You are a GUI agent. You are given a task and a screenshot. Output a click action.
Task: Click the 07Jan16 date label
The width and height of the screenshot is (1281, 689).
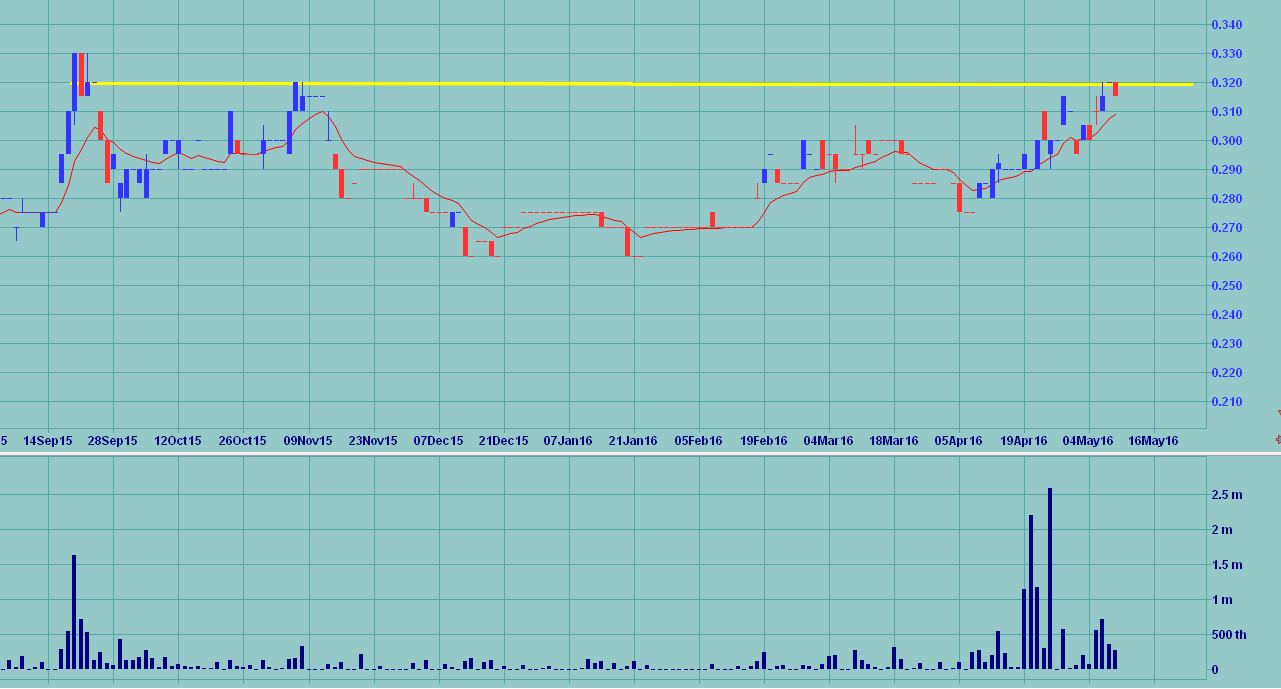coord(568,441)
